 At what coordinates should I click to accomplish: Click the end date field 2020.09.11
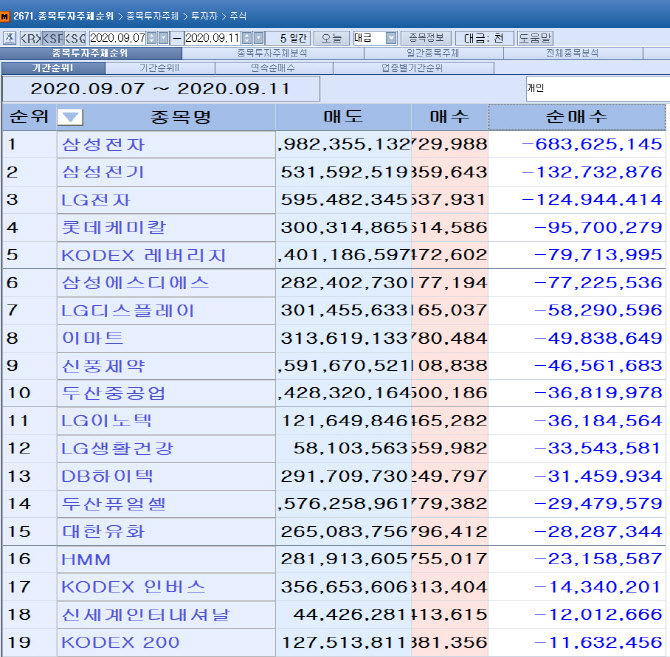213,38
